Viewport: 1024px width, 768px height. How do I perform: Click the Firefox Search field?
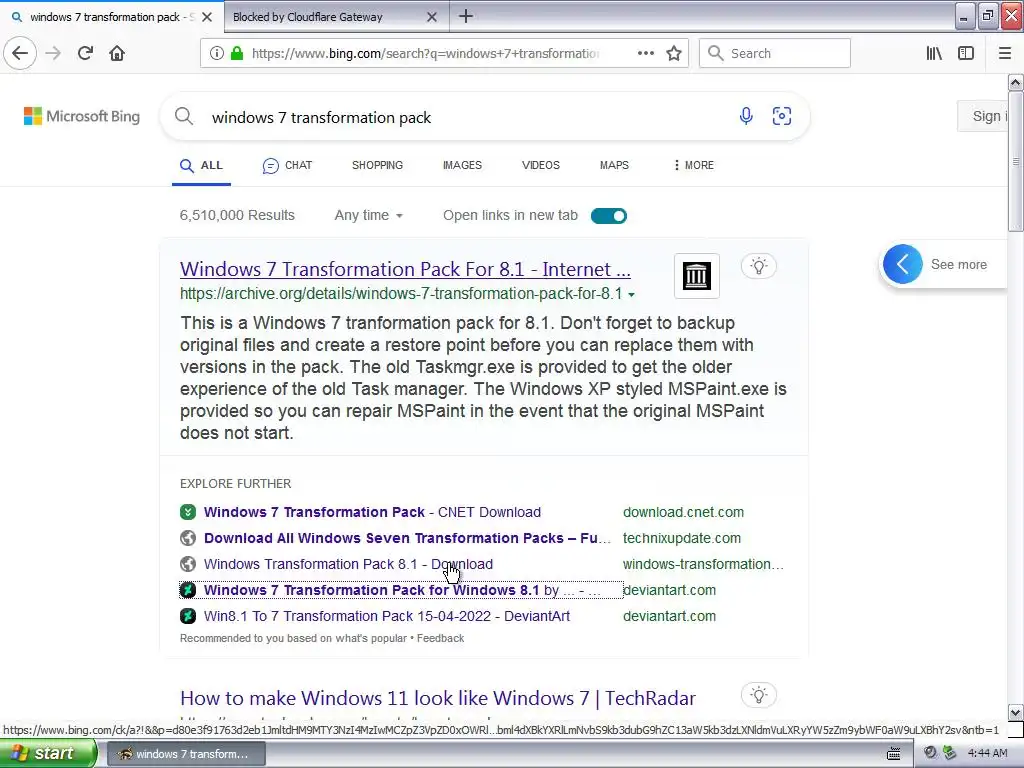click(x=775, y=53)
